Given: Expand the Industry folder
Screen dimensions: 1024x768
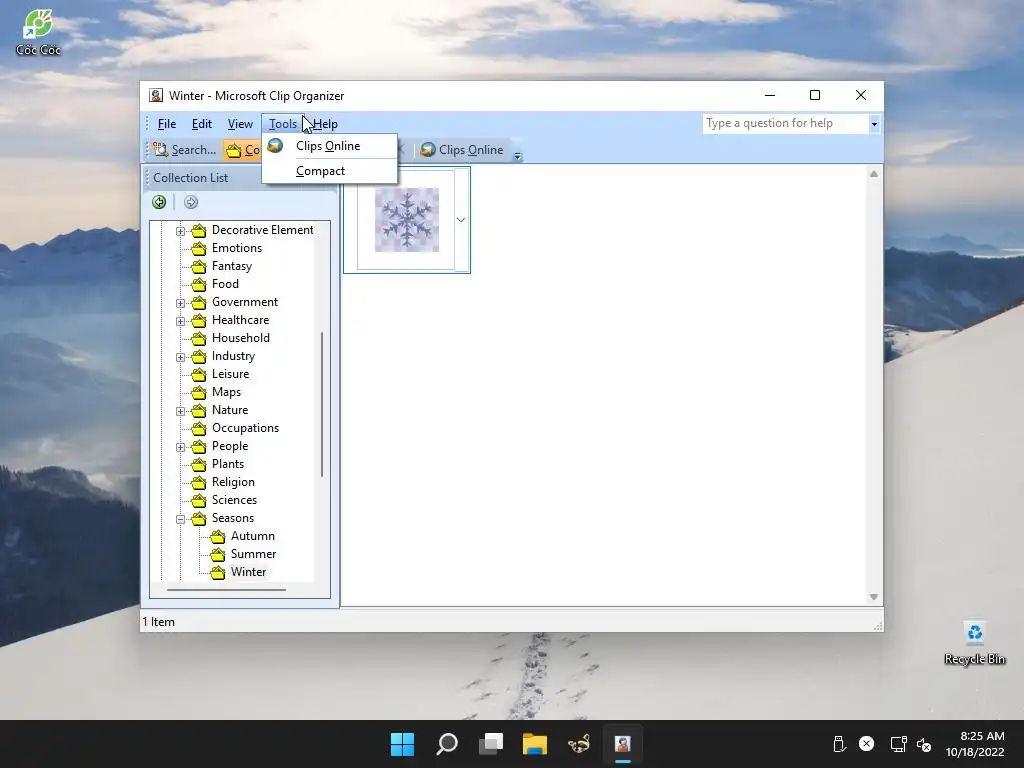Looking at the screenshot, I should coord(180,357).
